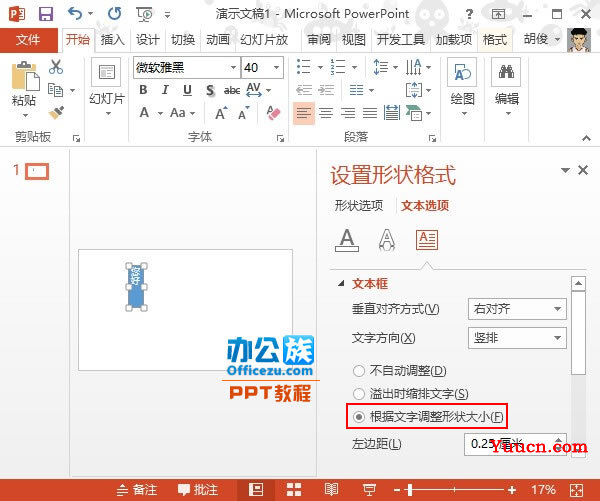Increase the list indent level

pos(326,90)
